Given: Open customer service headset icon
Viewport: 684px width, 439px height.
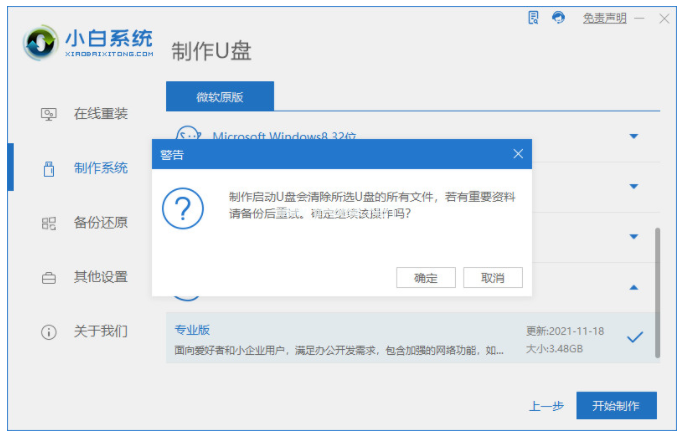Looking at the screenshot, I should point(558,18).
